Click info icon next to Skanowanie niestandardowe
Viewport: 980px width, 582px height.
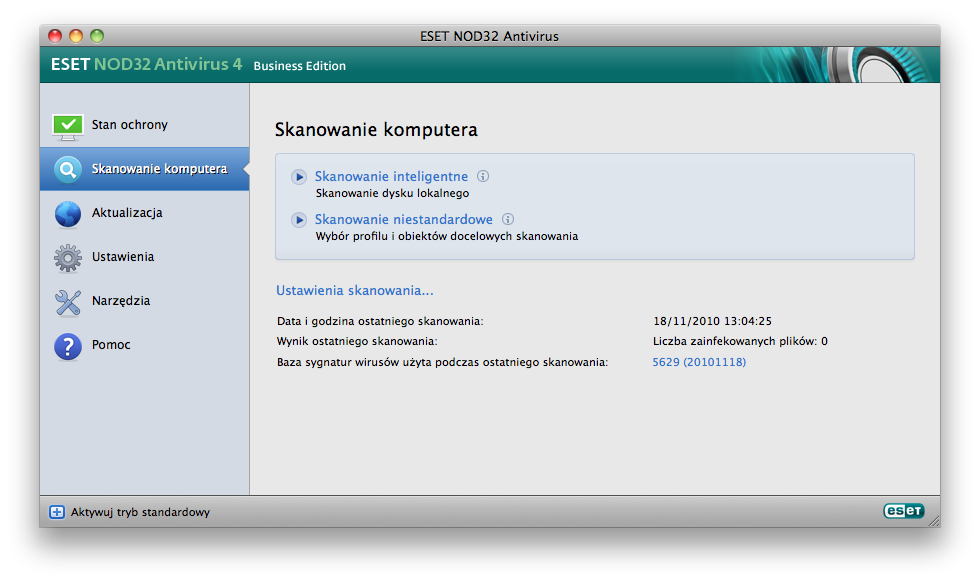(508, 219)
